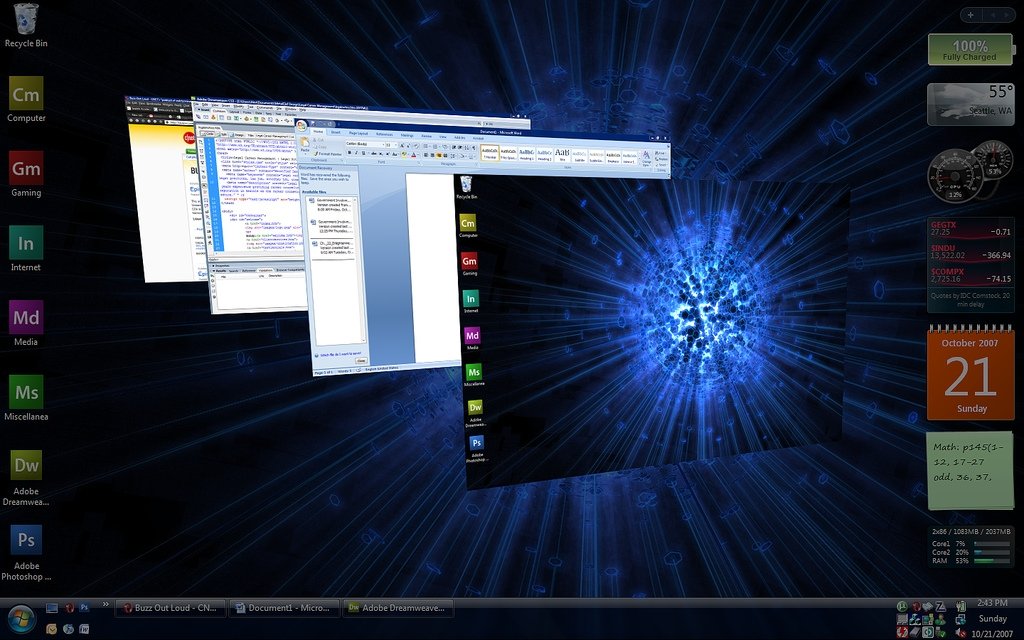Click the Math sticky note gadget
1024x640 pixels.
pyautogui.click(x=970, y=470)
